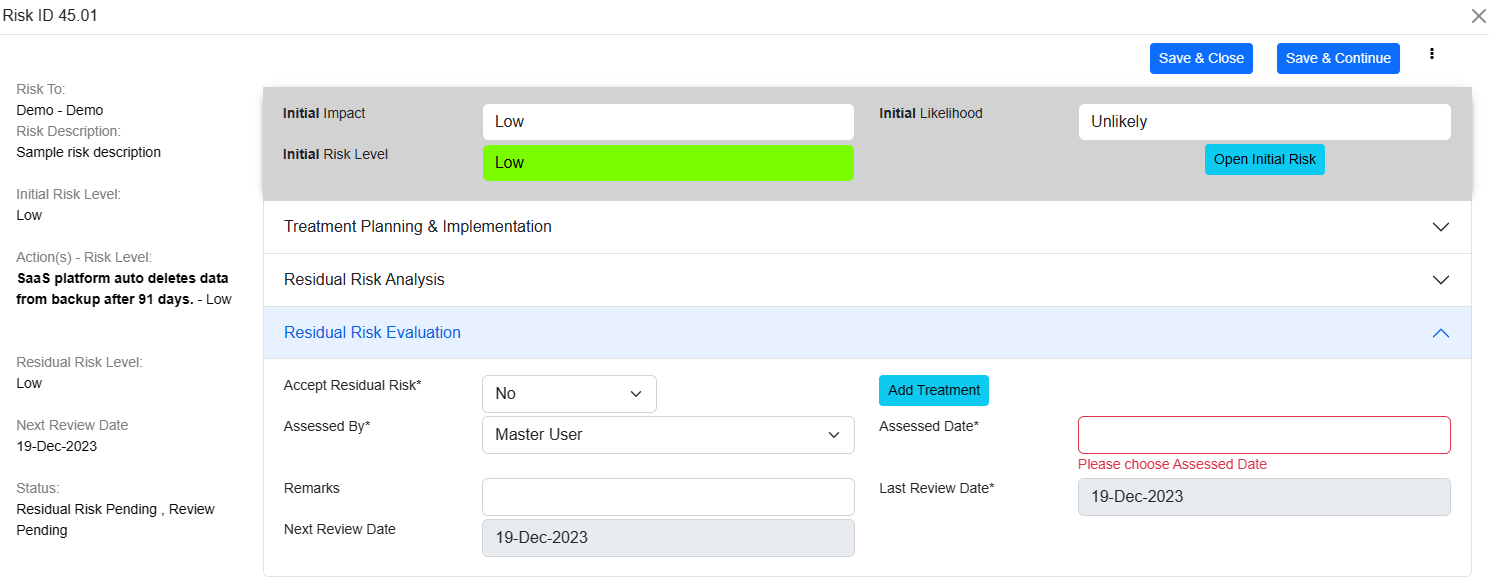1489x587 pixels.
Task: Click the Save & Close button
Action: [1201, 58]
